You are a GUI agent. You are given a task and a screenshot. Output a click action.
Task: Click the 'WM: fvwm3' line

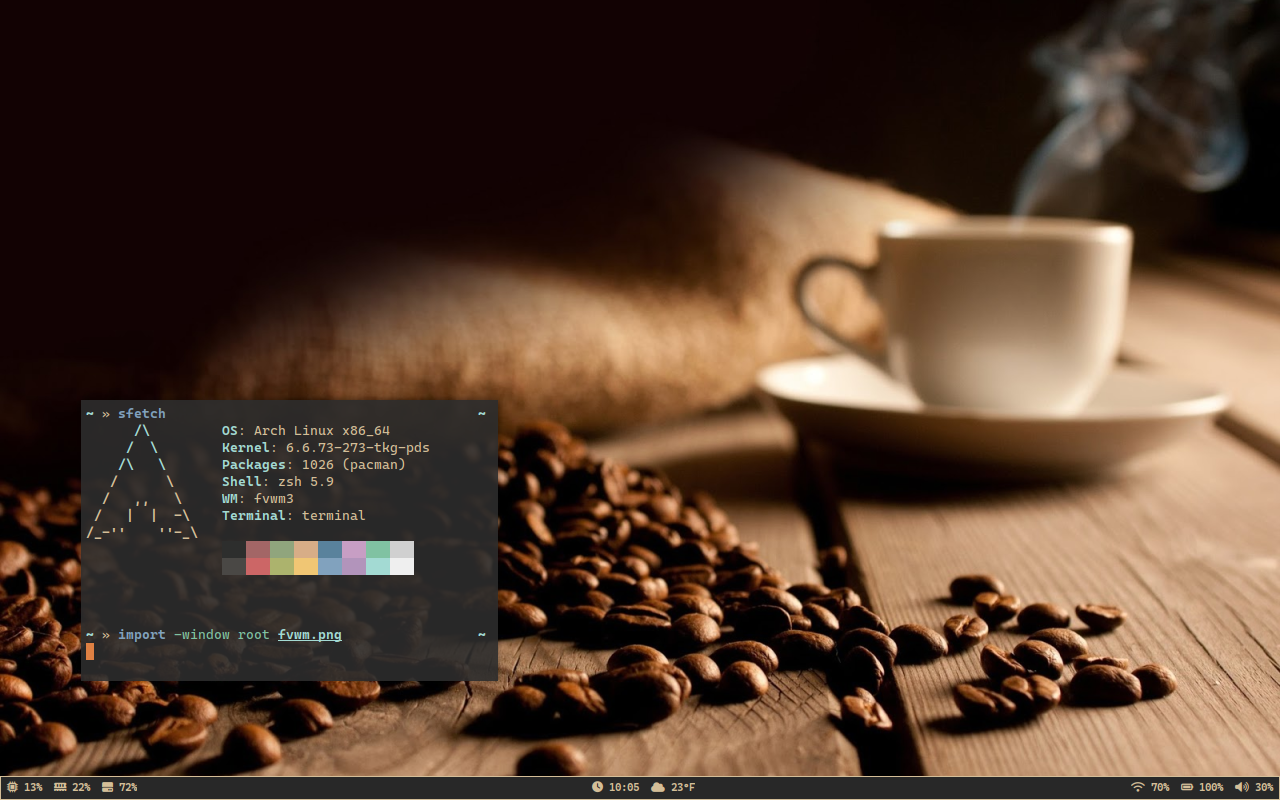(x=258, y=499)
